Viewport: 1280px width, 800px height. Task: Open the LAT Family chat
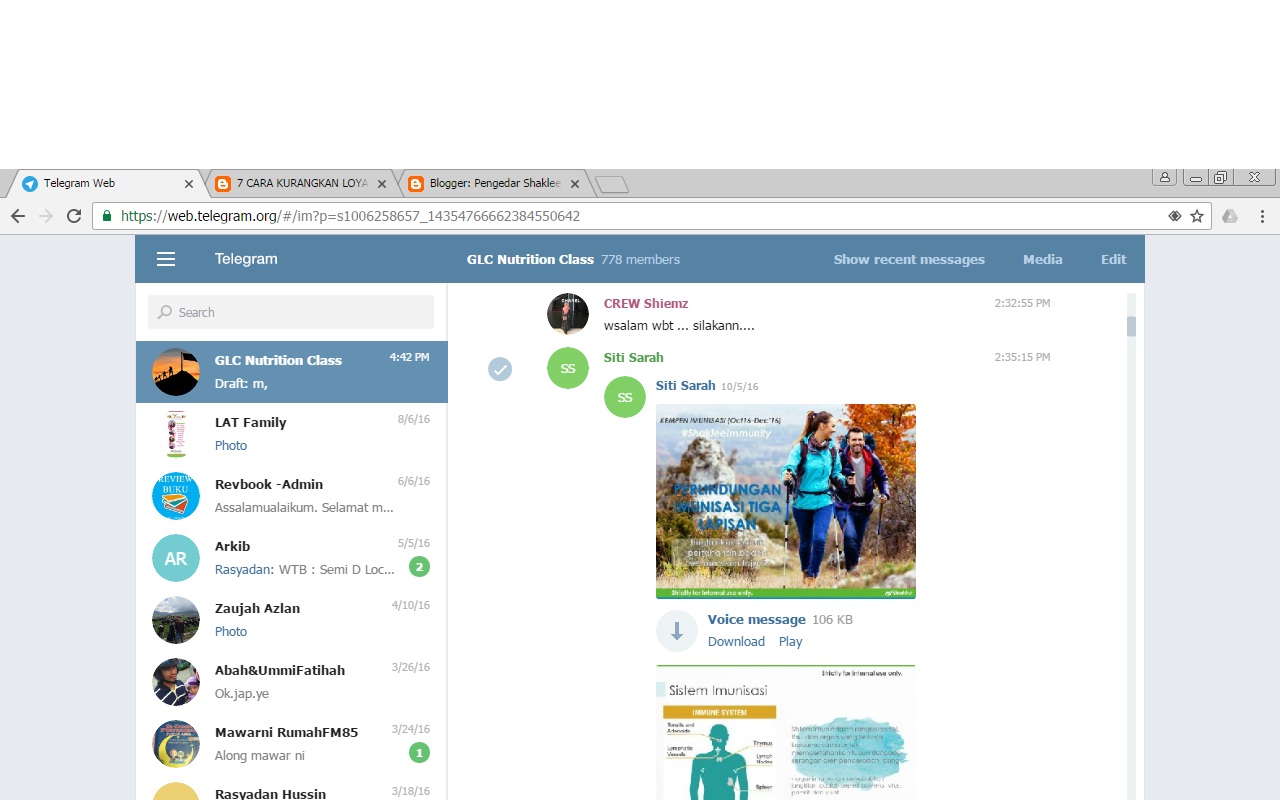click(x=292, y=434)
